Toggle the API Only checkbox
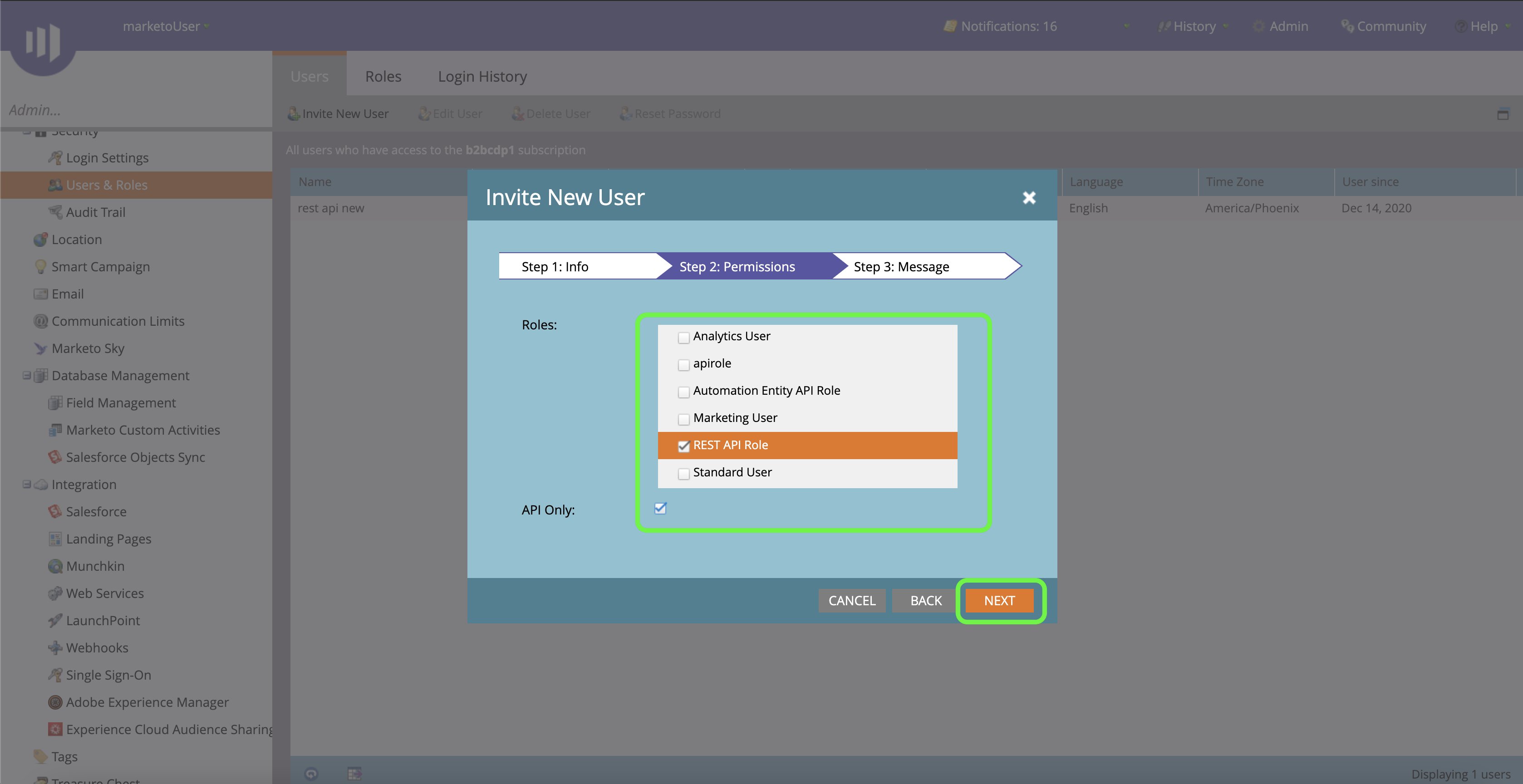This screenshot has width=1523, height=784. pyautogui.click(x=660, y=509)
